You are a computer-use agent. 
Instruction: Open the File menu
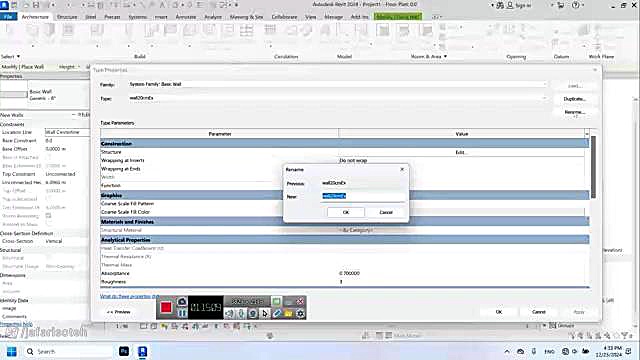tap(8, 17)
